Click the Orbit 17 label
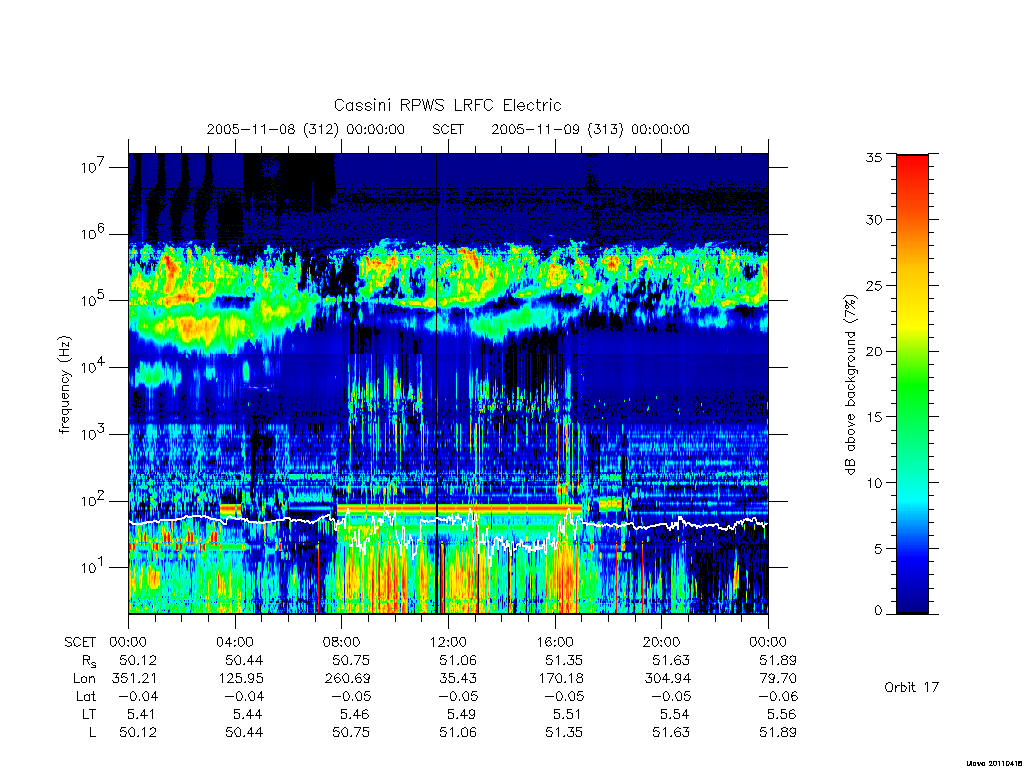This screenshot has width=1024, height=768. 911,687
